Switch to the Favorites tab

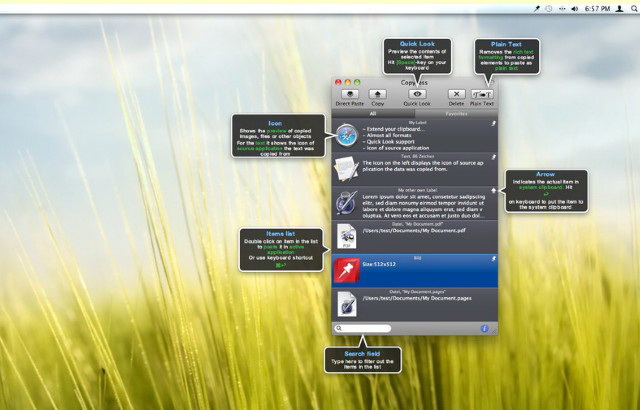pyautogui.click(x=455, y=114)
